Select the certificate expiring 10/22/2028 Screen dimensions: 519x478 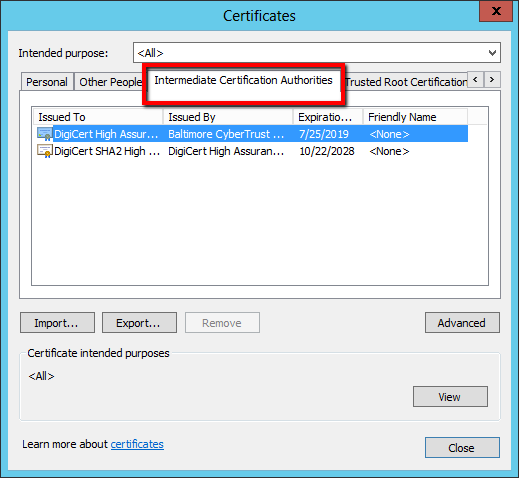click(251, 151)
